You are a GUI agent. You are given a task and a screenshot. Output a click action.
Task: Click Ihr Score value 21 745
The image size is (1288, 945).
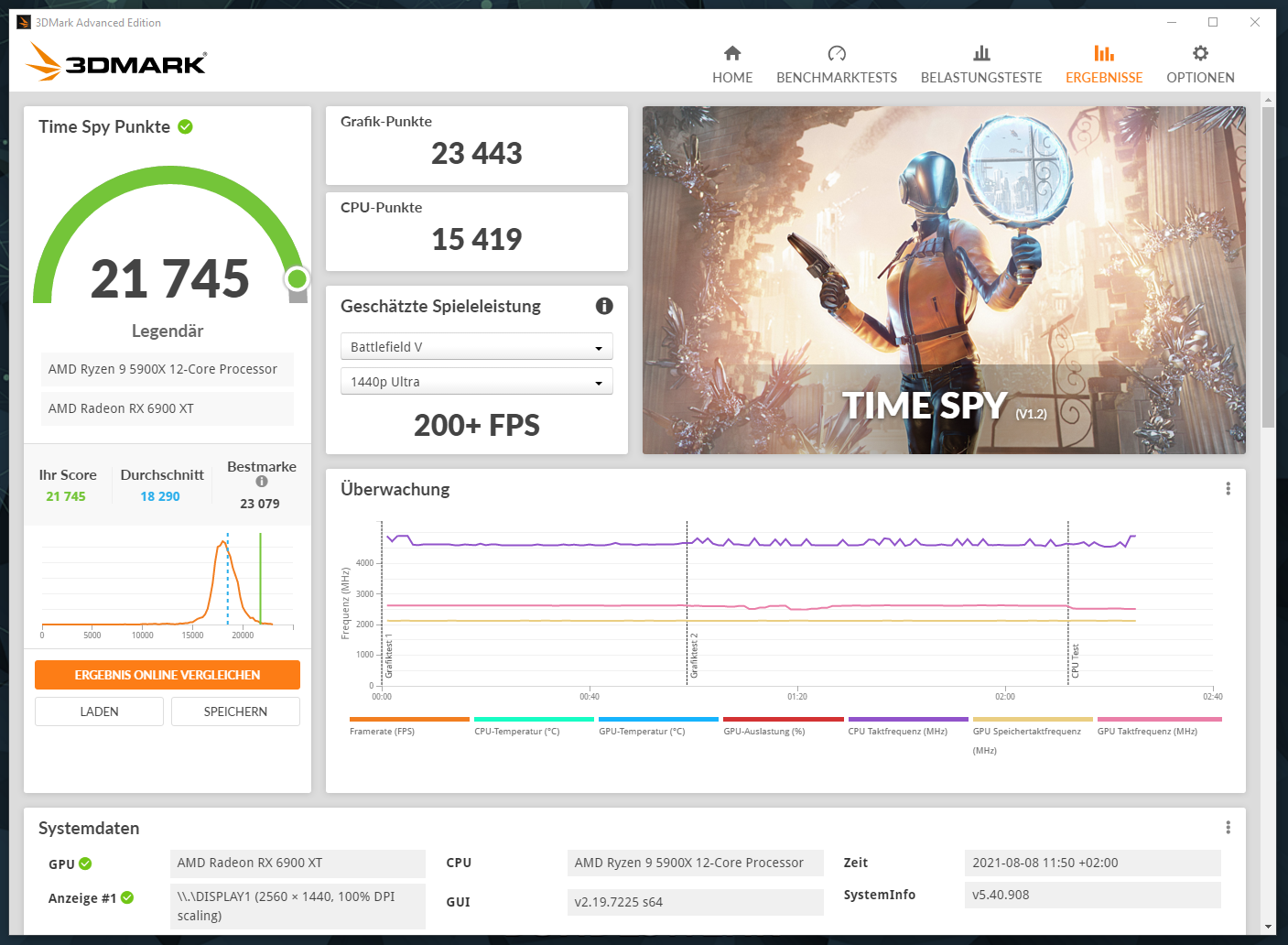pyautogui.click(x=66, y=496)
